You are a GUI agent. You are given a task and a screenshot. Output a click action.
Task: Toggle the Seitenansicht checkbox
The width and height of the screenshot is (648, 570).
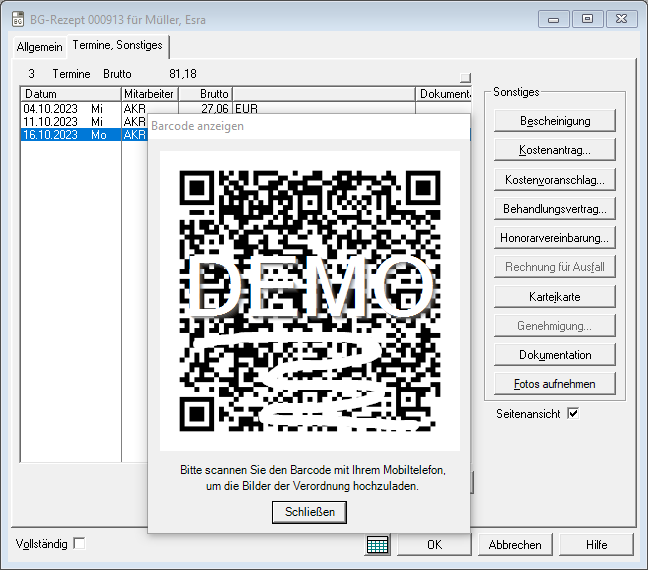573,413
